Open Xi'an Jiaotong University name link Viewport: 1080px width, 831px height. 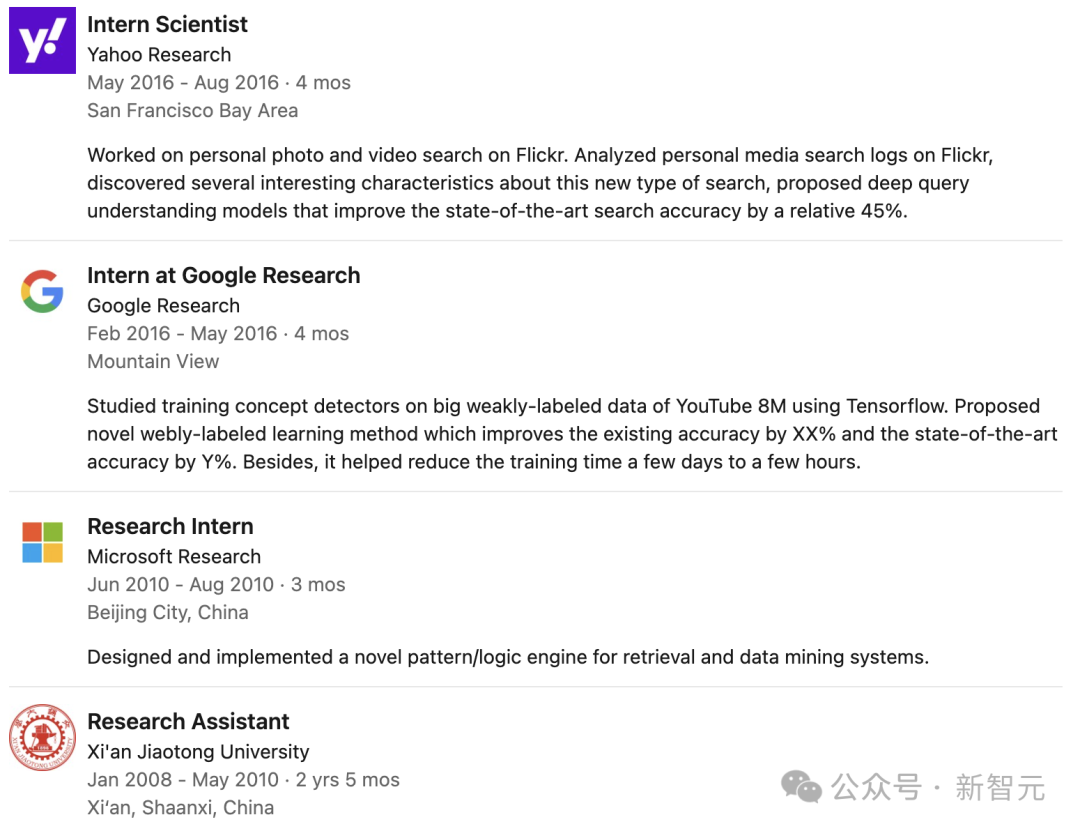pos(198,752)
